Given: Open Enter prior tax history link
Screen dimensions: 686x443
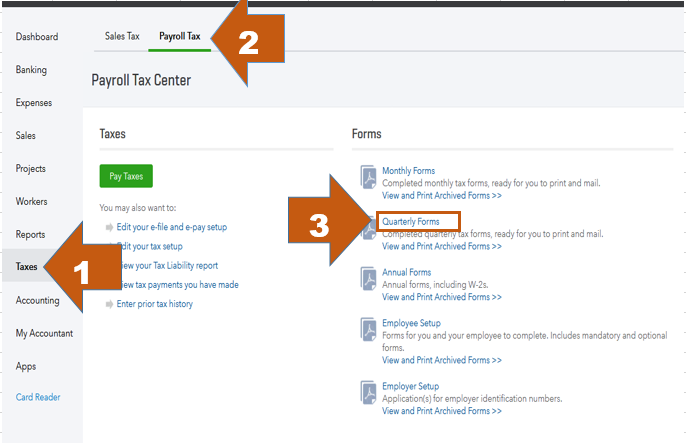Looking at the screenshot, I should [x=154, y=304].
